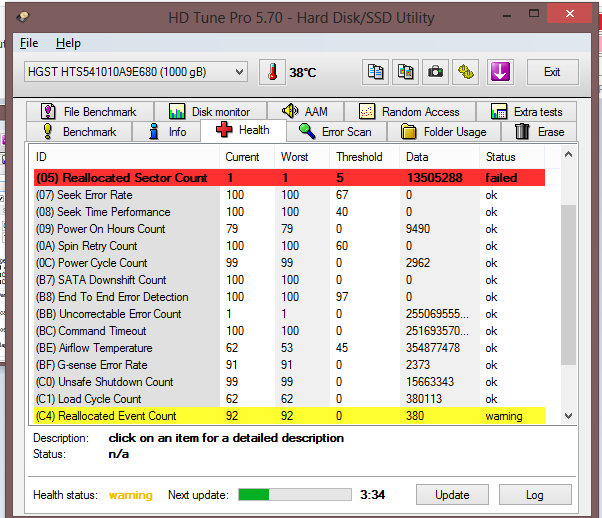Click the next update progress bar

pyautogui.click(x=294, y=495)
